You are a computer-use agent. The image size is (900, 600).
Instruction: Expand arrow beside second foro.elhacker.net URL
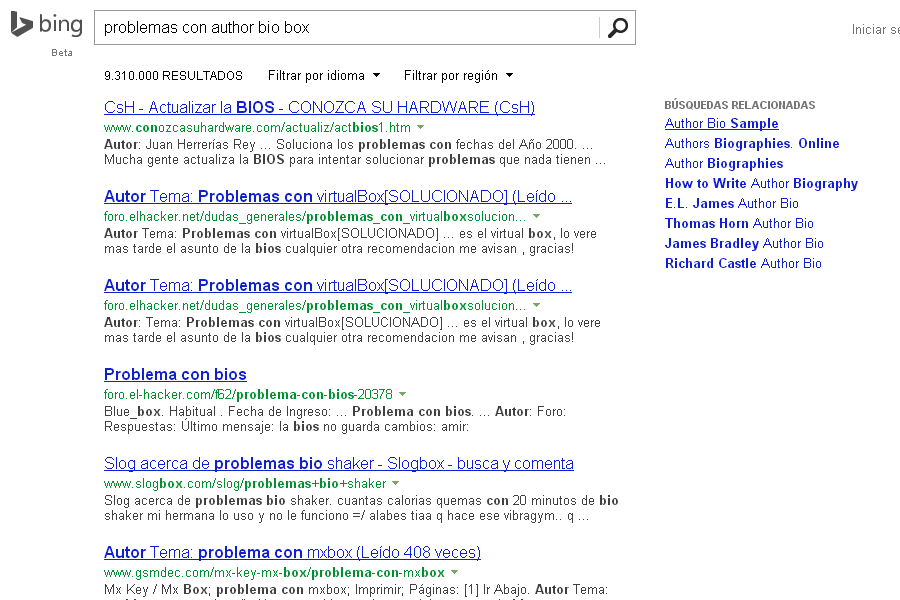(537, 305)
